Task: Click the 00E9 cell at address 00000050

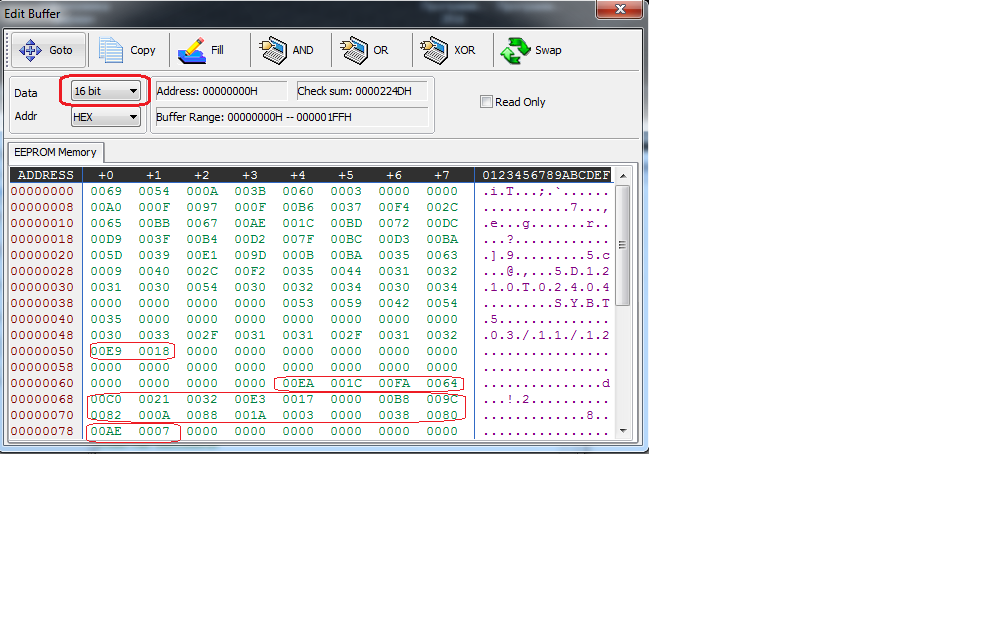Action: [105, 351]
